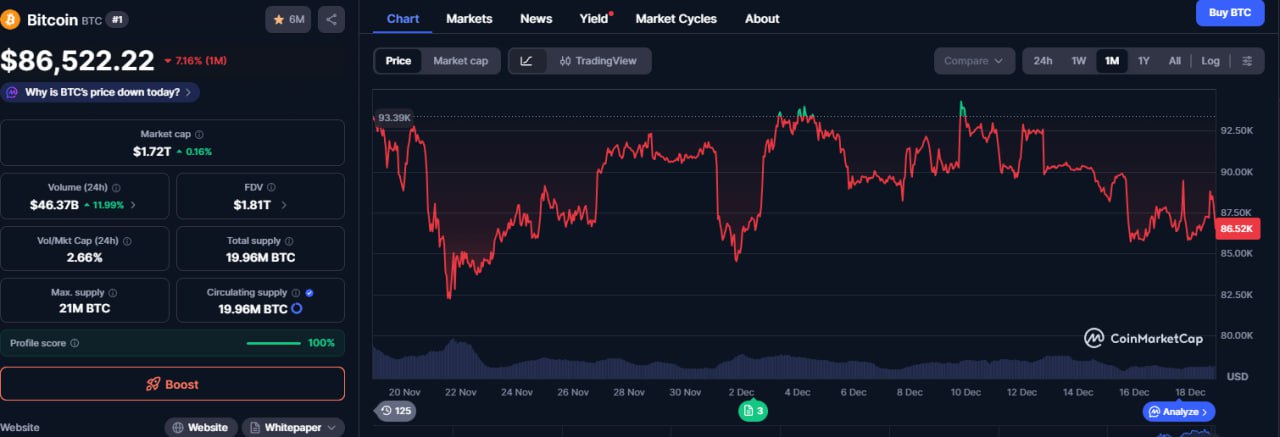The width and height of the screenshot is (1280, 437).
Task: Switch to line chart type icon
Action: 527,61
